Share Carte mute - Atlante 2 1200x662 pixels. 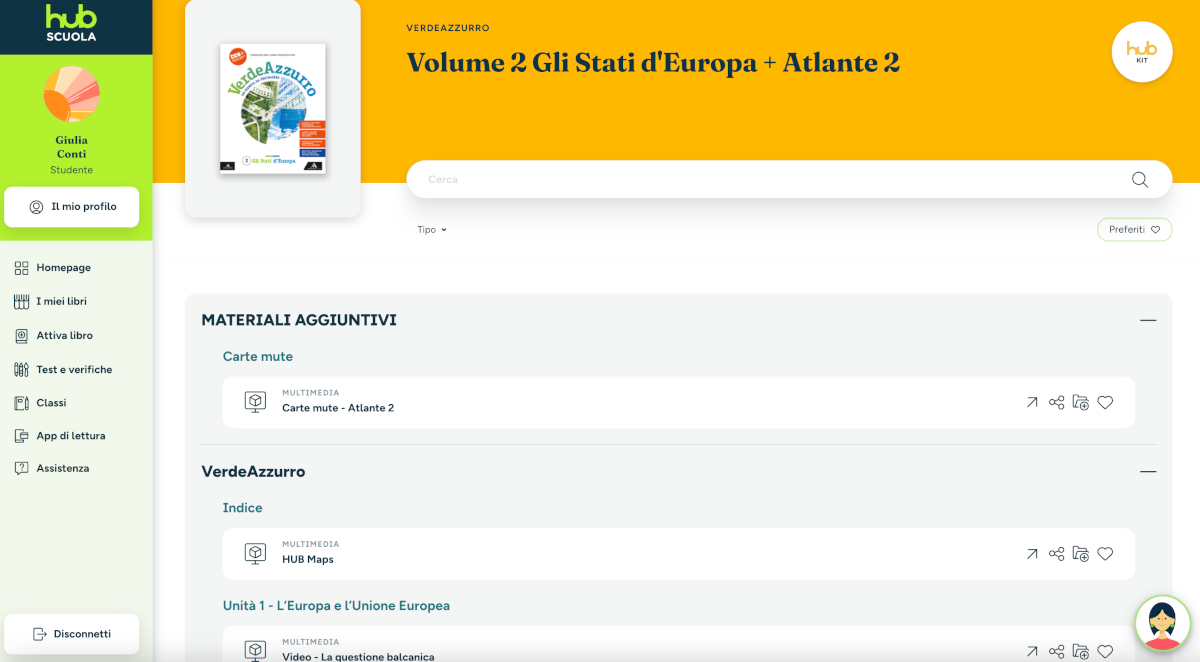[1056, 403]
